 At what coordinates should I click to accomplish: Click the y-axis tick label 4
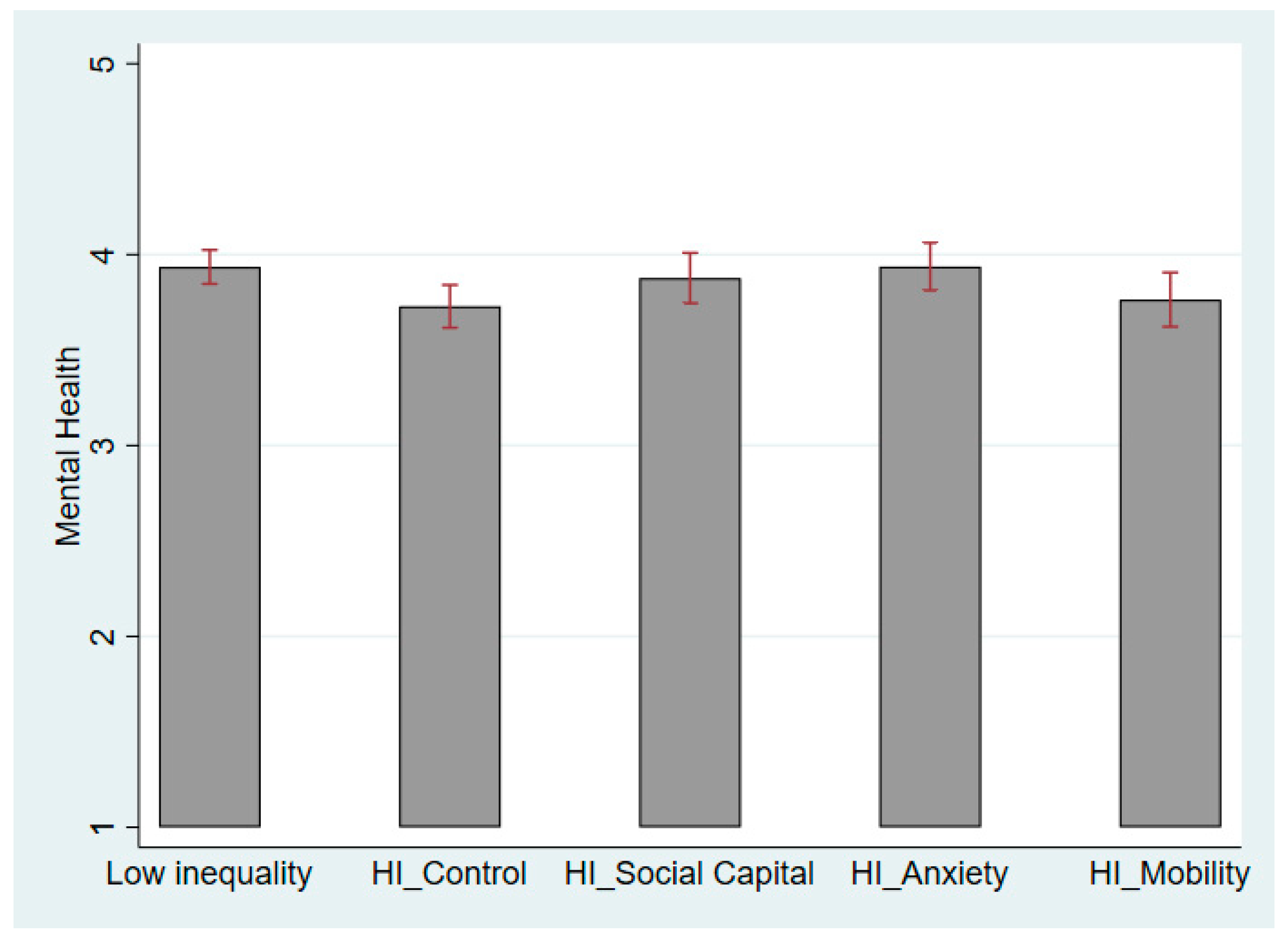pyautogui.click(x=102, y=254)
